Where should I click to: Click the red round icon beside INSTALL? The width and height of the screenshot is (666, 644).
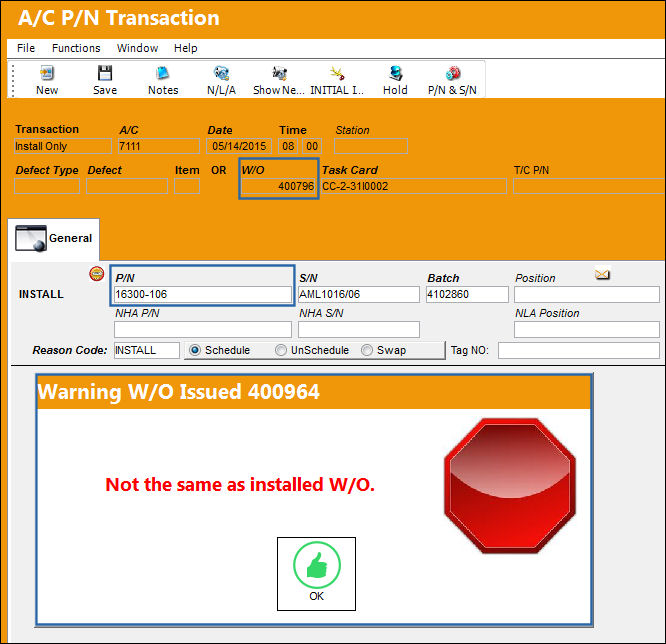(97, 274)
